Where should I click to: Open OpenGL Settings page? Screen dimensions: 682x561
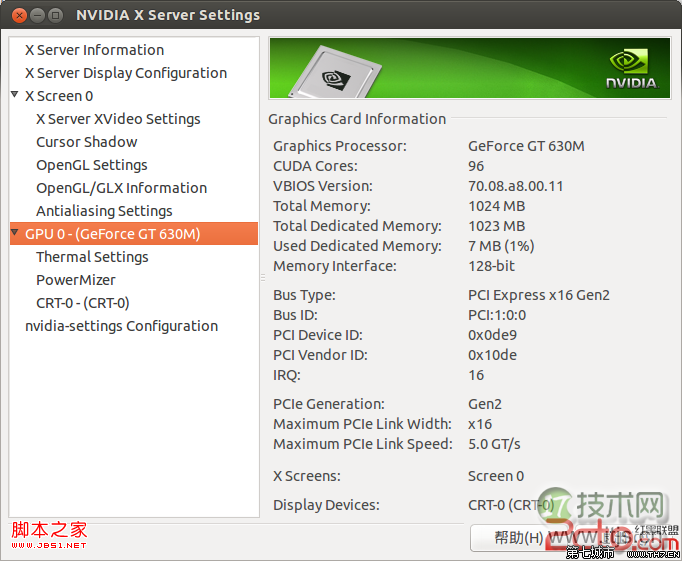92,165
